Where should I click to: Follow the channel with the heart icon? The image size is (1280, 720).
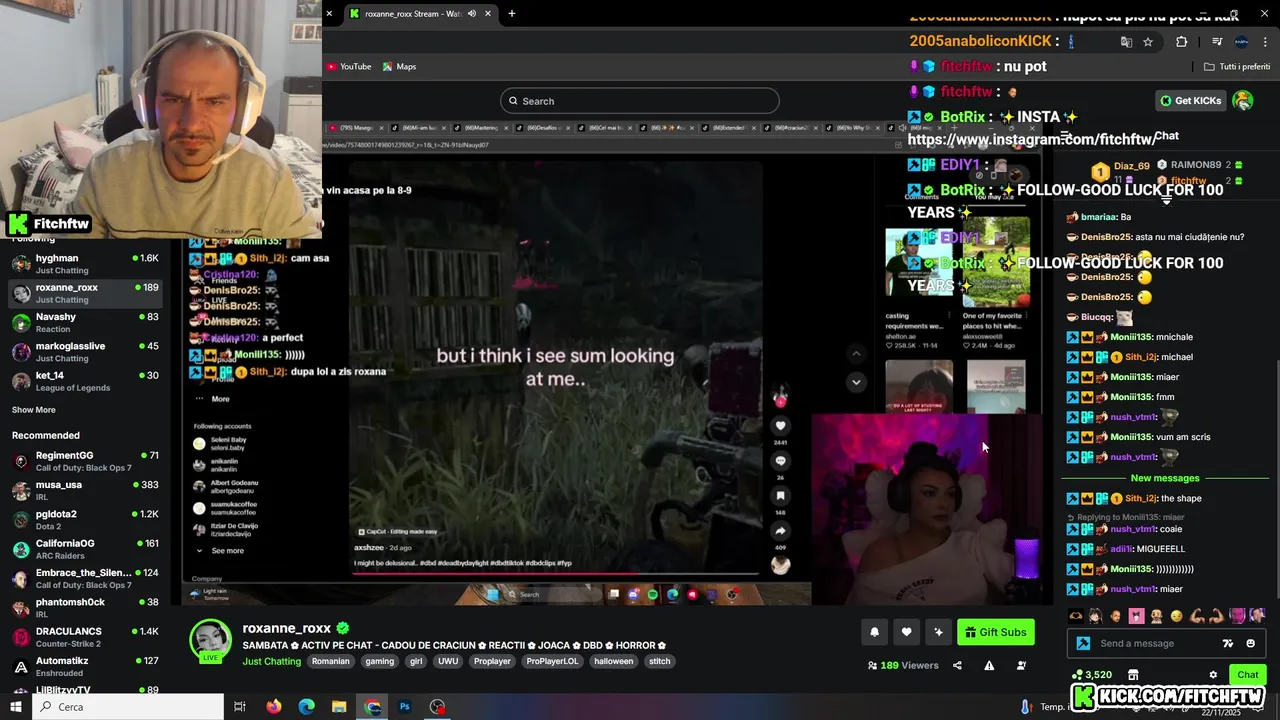pos(906,632)
